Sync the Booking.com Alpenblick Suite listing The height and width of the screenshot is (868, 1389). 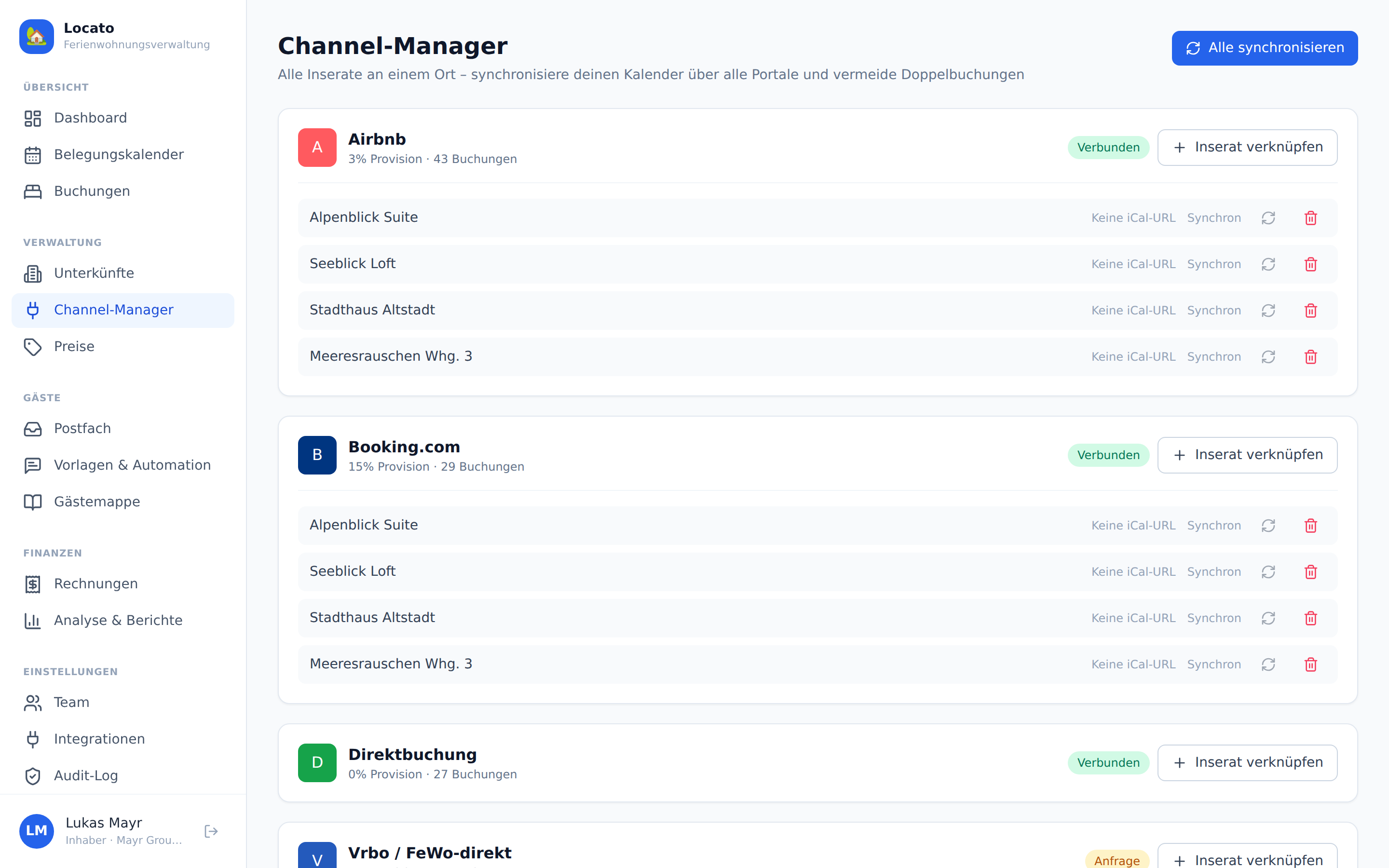[1268, 526]
